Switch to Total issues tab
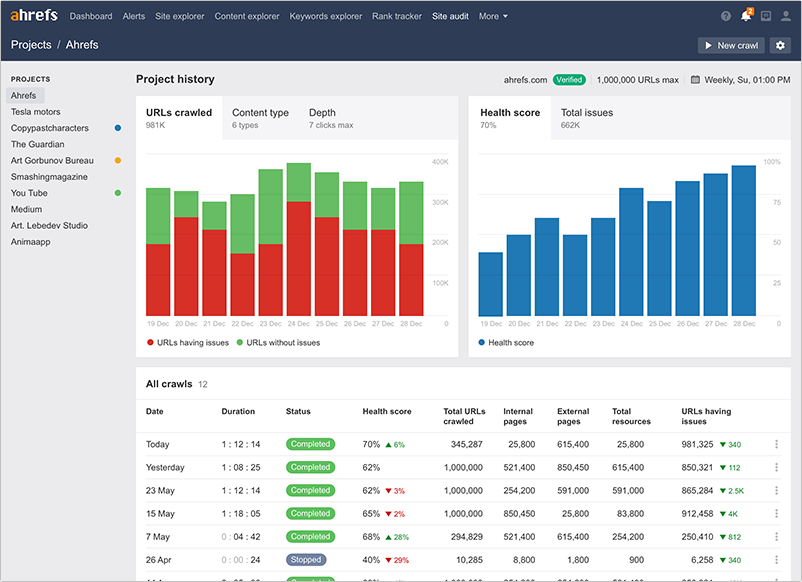This screenshot has width=802, height=582. click(x=587, y=118)
